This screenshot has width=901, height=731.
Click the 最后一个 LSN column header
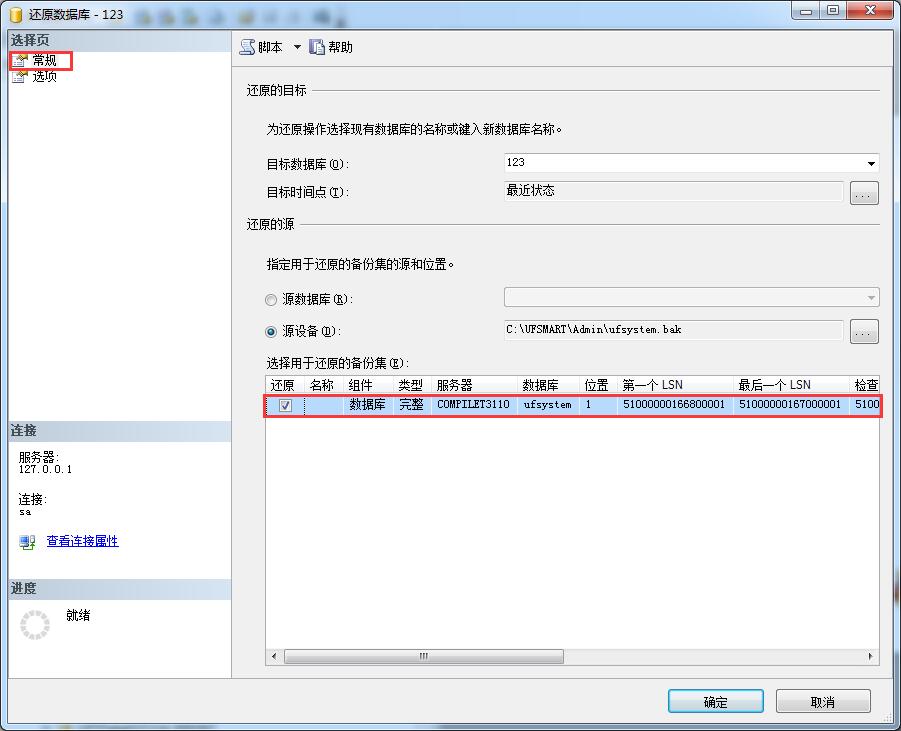791,385
